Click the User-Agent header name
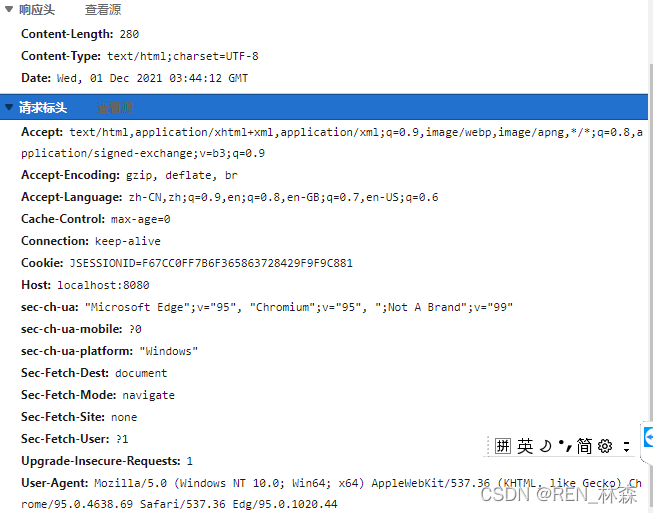This screenshot has height=513, width=653. tap(55, 483)
